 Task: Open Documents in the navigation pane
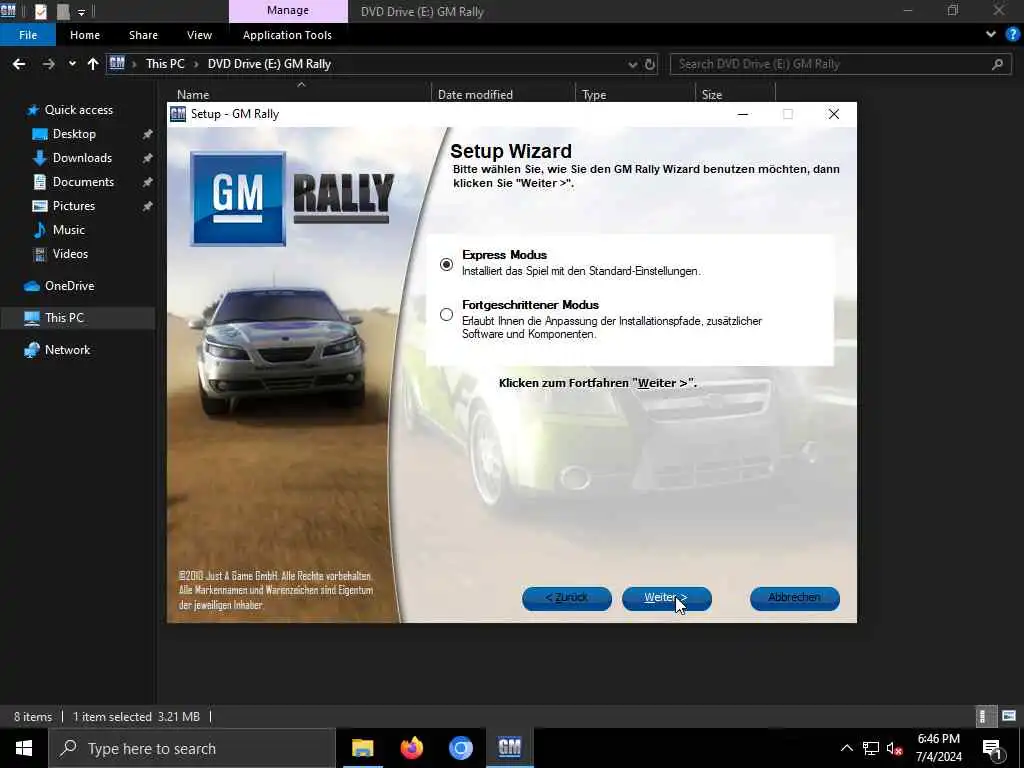click(x=83, y=182)
